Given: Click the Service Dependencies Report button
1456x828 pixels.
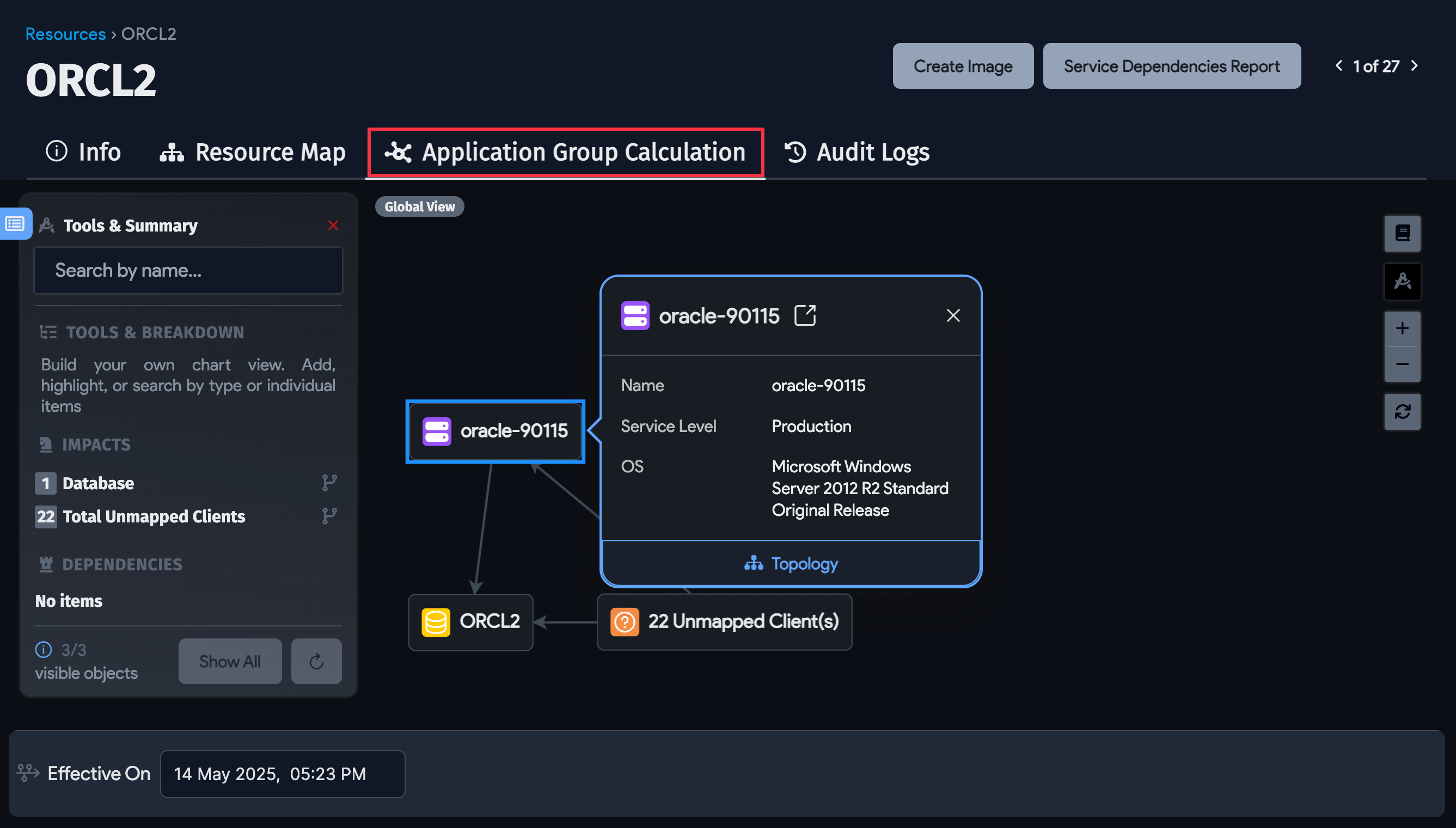Looking at the screenshot, I should 1171,65.
